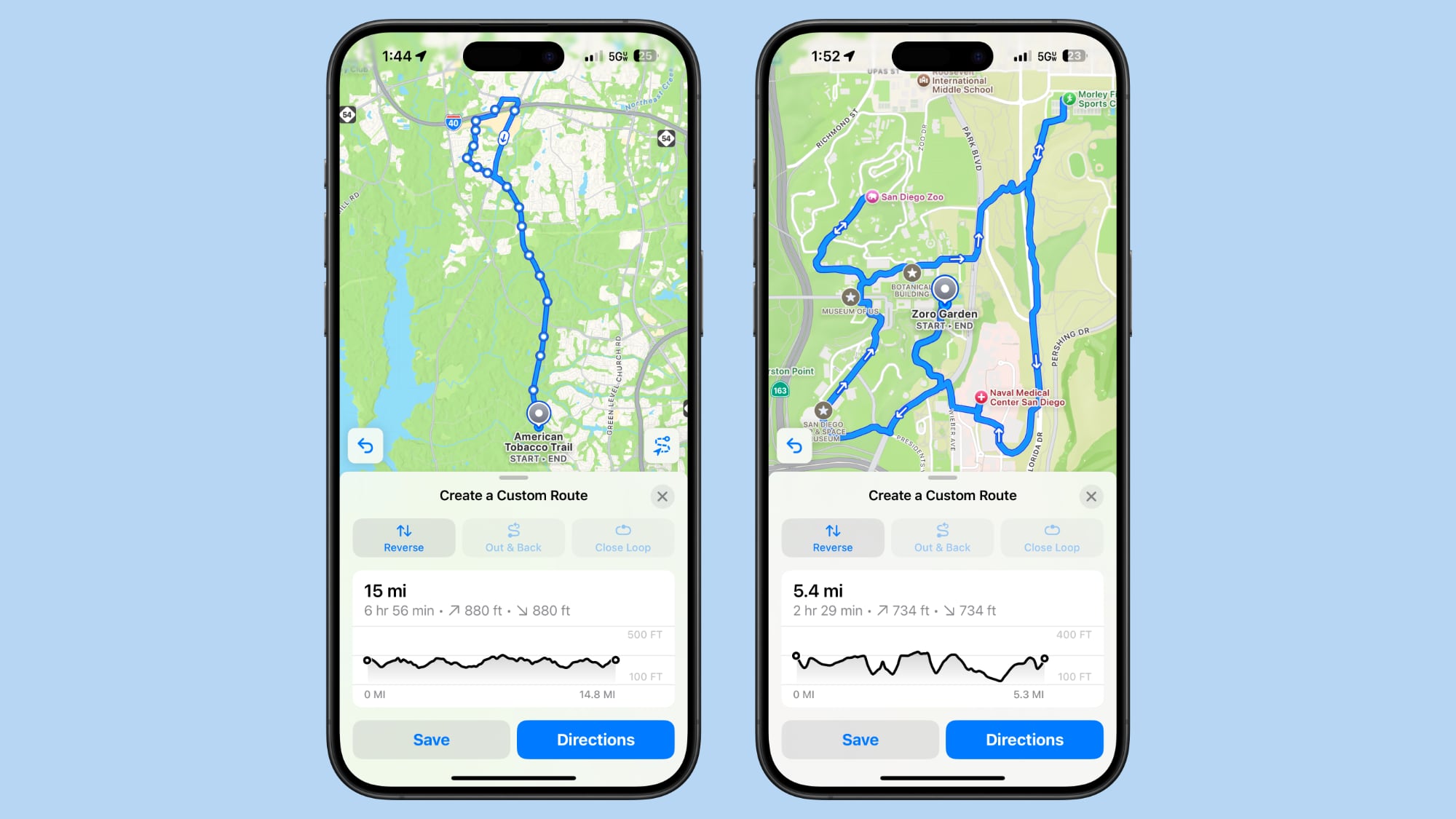Tap the waypoint add icon on left map

[659, 446]
